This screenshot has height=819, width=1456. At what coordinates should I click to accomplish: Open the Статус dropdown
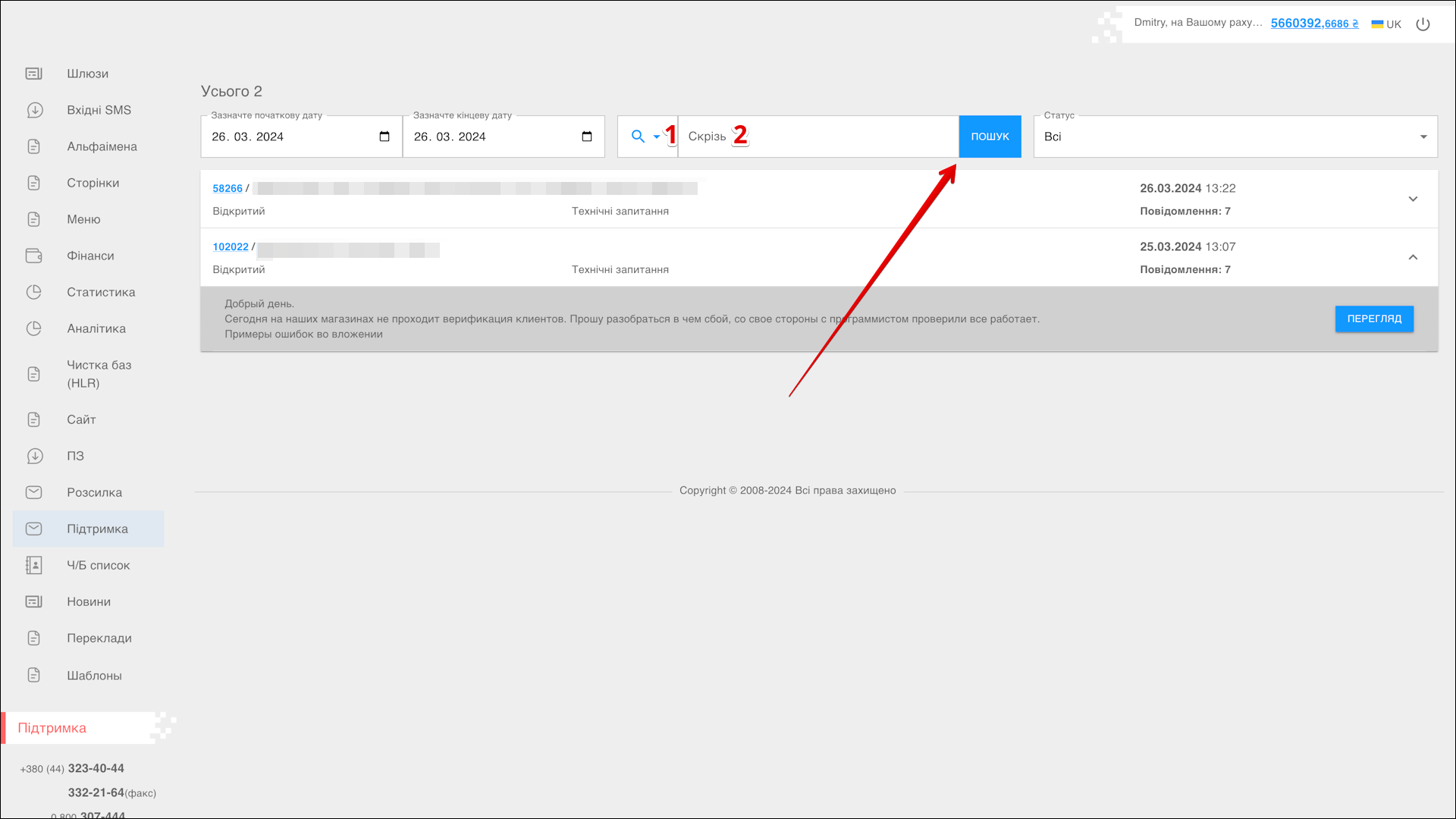click(1235, 137)
